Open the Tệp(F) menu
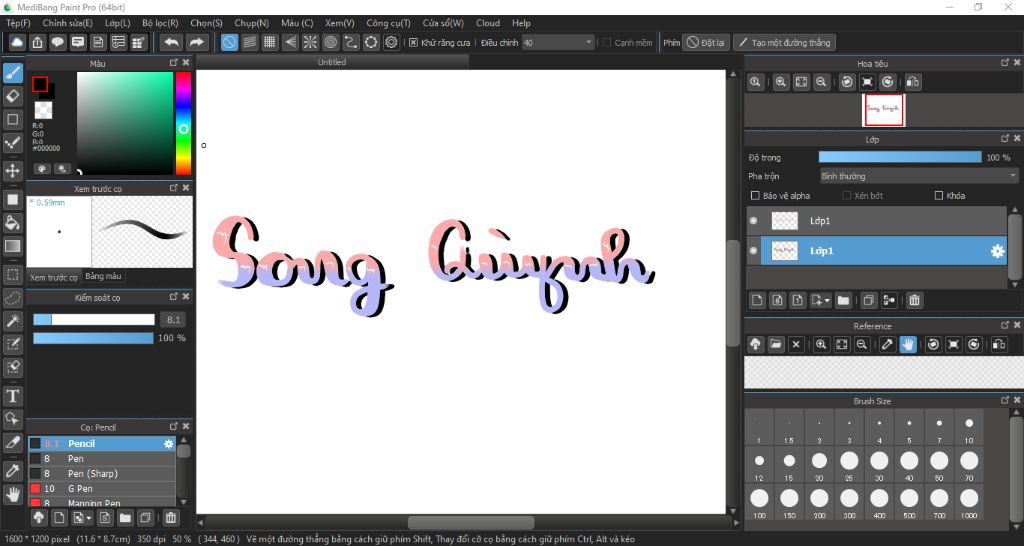Screen dimensions: 1024x546 [x=18, y=23]
